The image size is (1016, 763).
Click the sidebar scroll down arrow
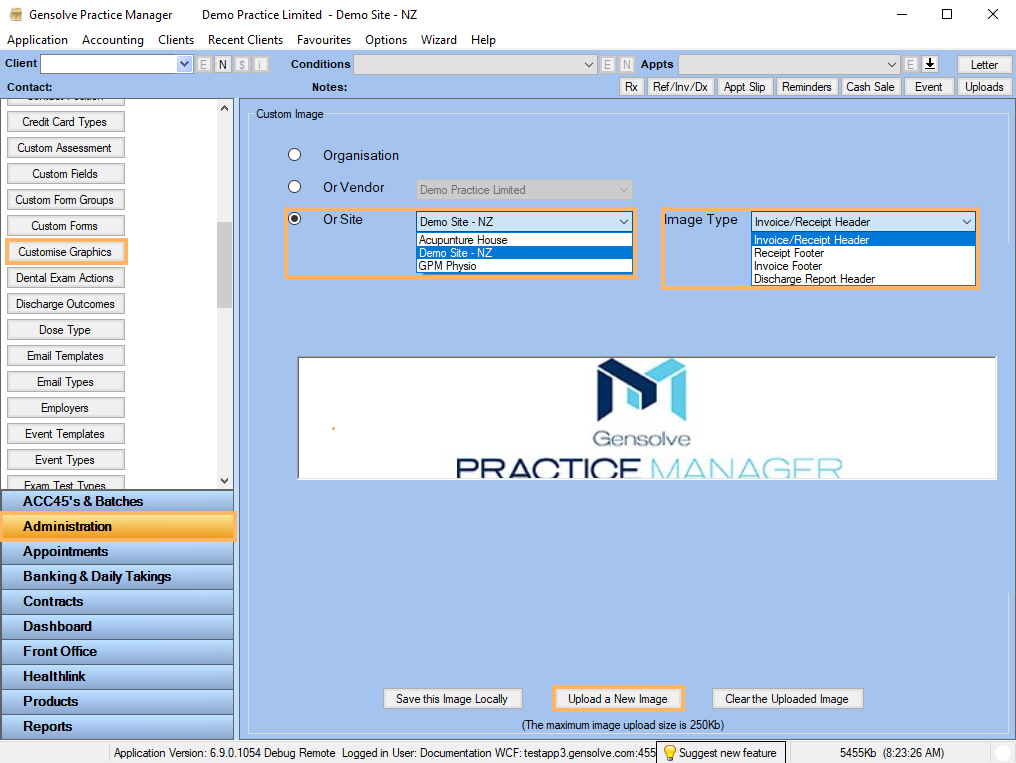tap(224, 481)
